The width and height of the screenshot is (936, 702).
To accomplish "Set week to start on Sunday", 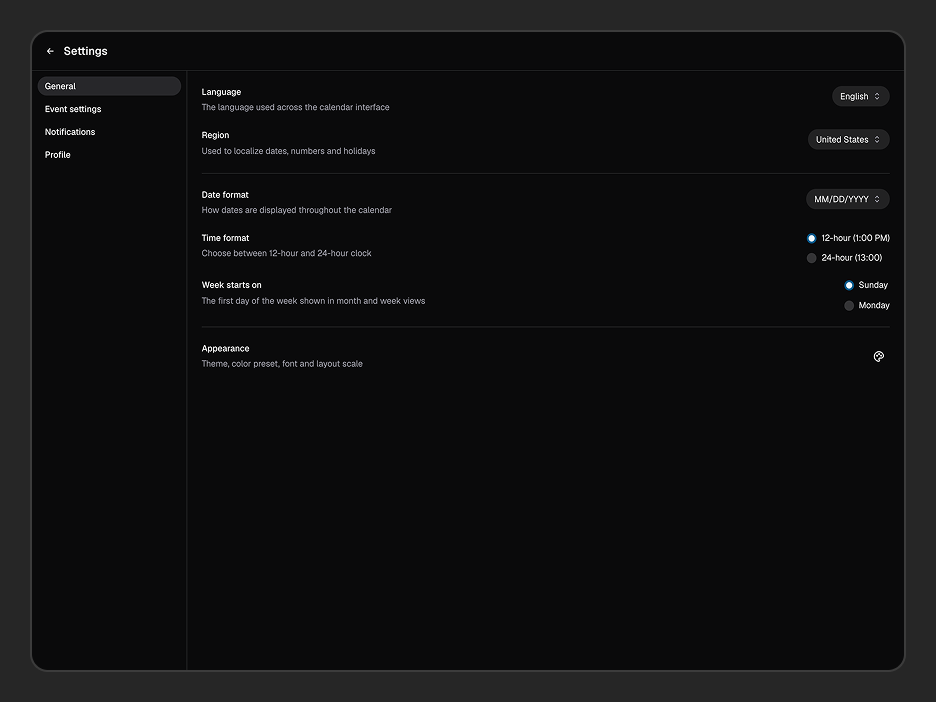I will click(866, 285).
